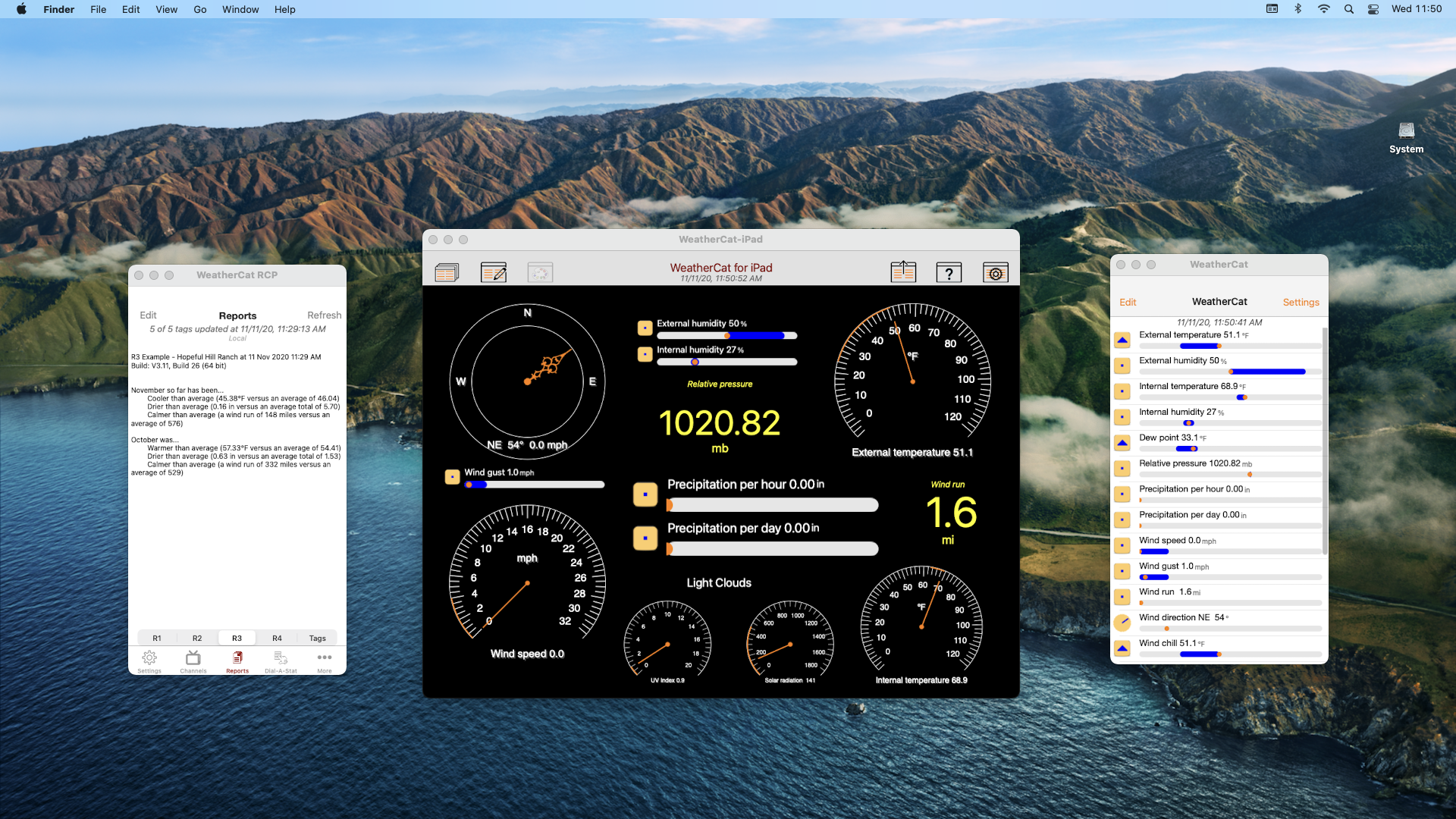1456x819 pixels.
Task: Click the trend icon beside External humidity 50% gauge
Action: pyautogui.click(x=645, y=328)
